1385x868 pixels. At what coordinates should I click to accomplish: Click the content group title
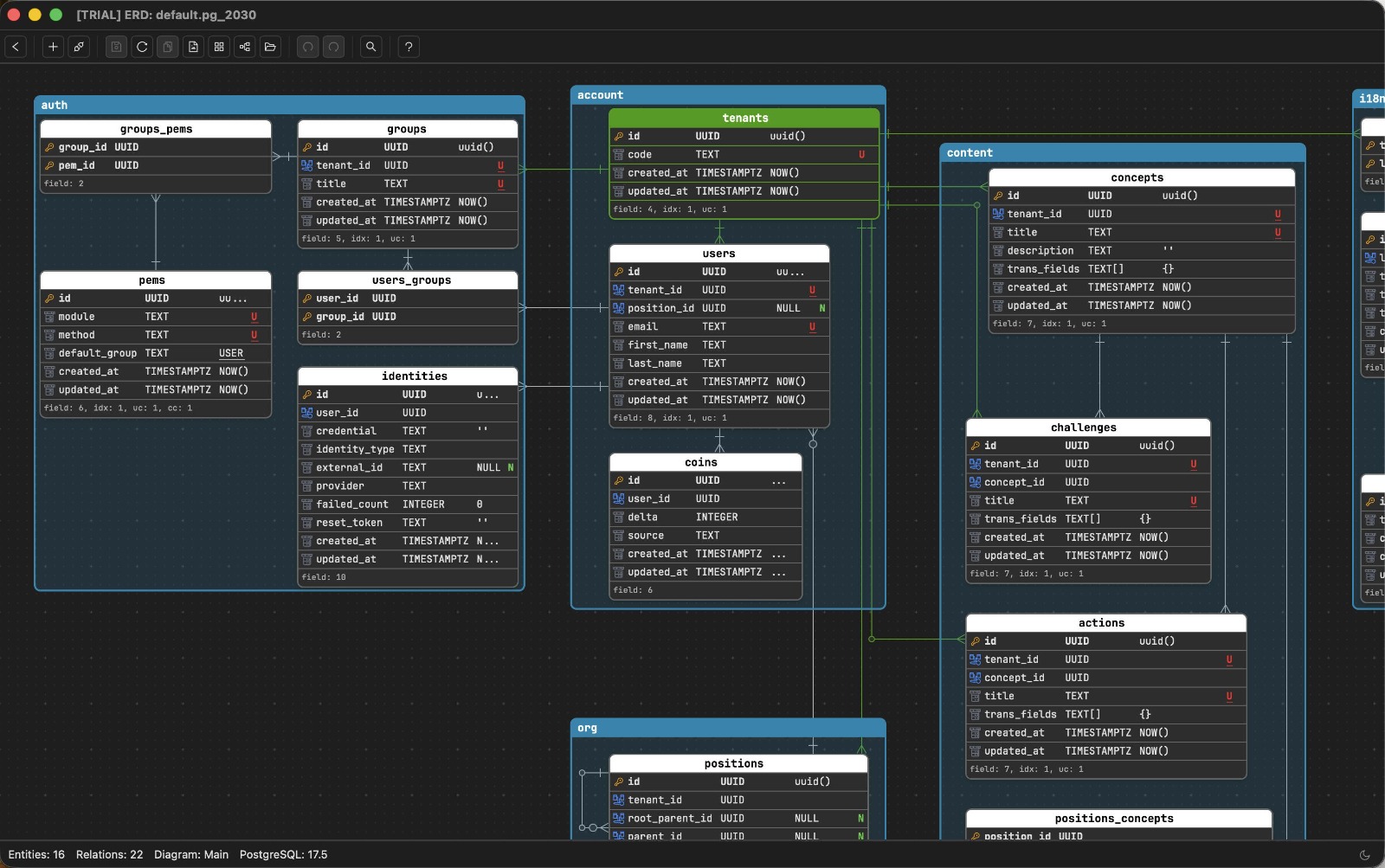point(969,153)
